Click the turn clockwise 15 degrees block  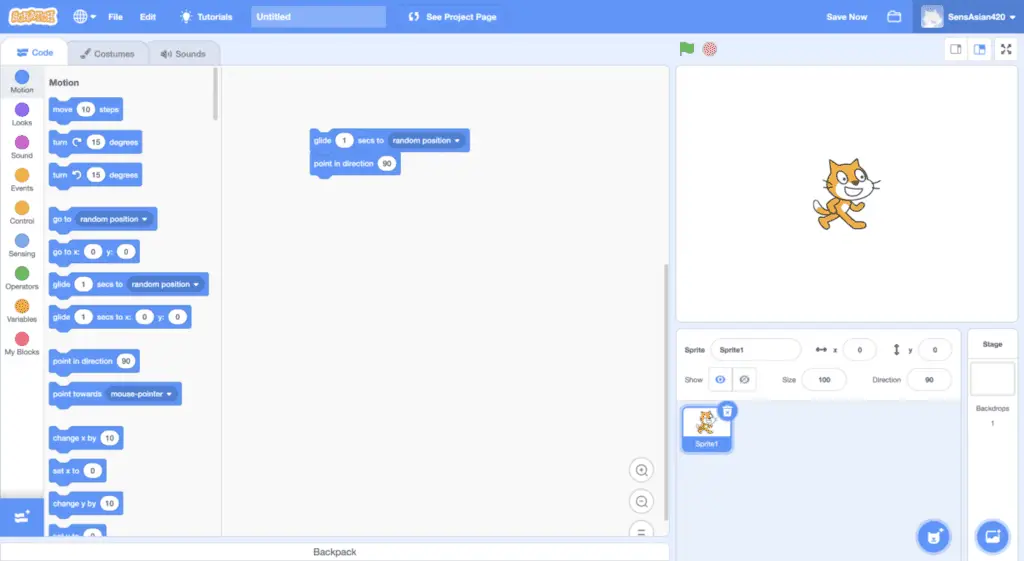click(95, 142)
